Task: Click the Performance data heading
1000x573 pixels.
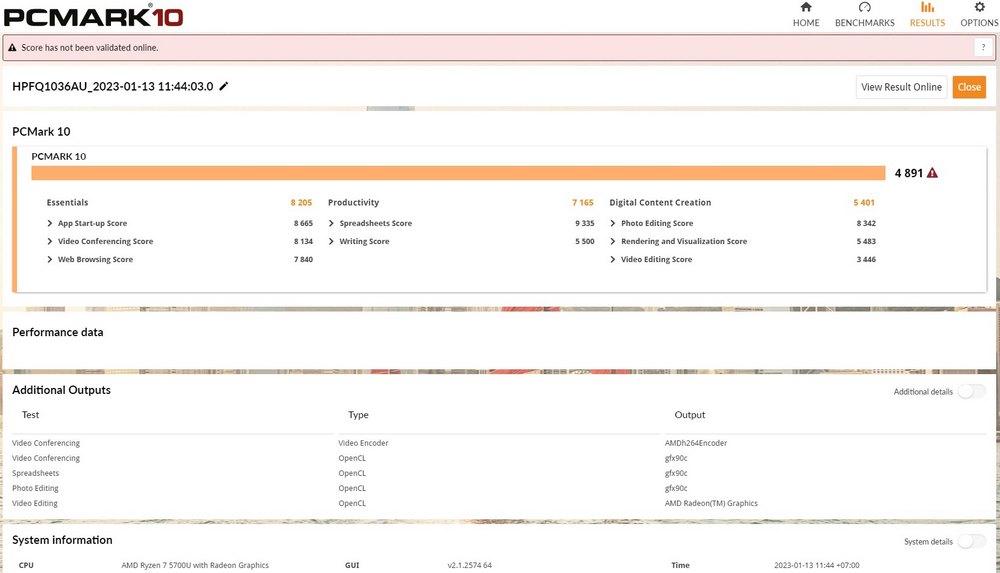Action: point(57,332)
